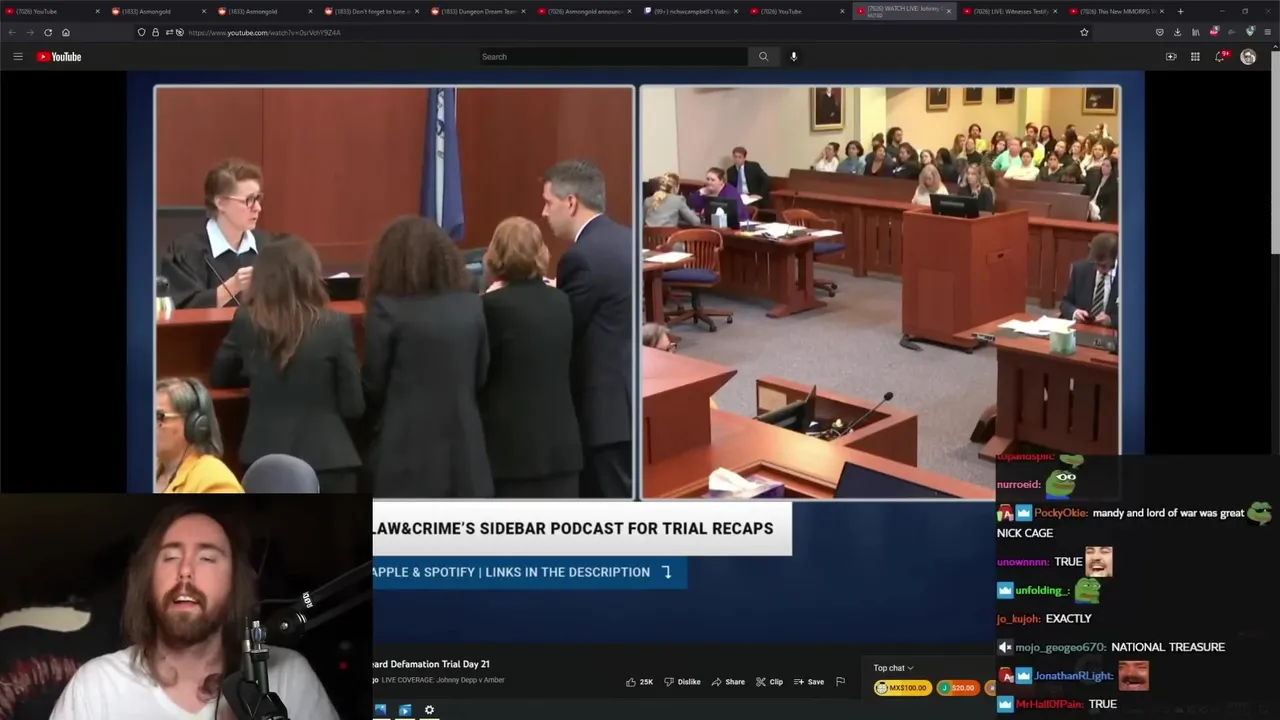1280x720 pixels.
Task: Open the YouTube Create video icon
Action: click(1171, 57)
